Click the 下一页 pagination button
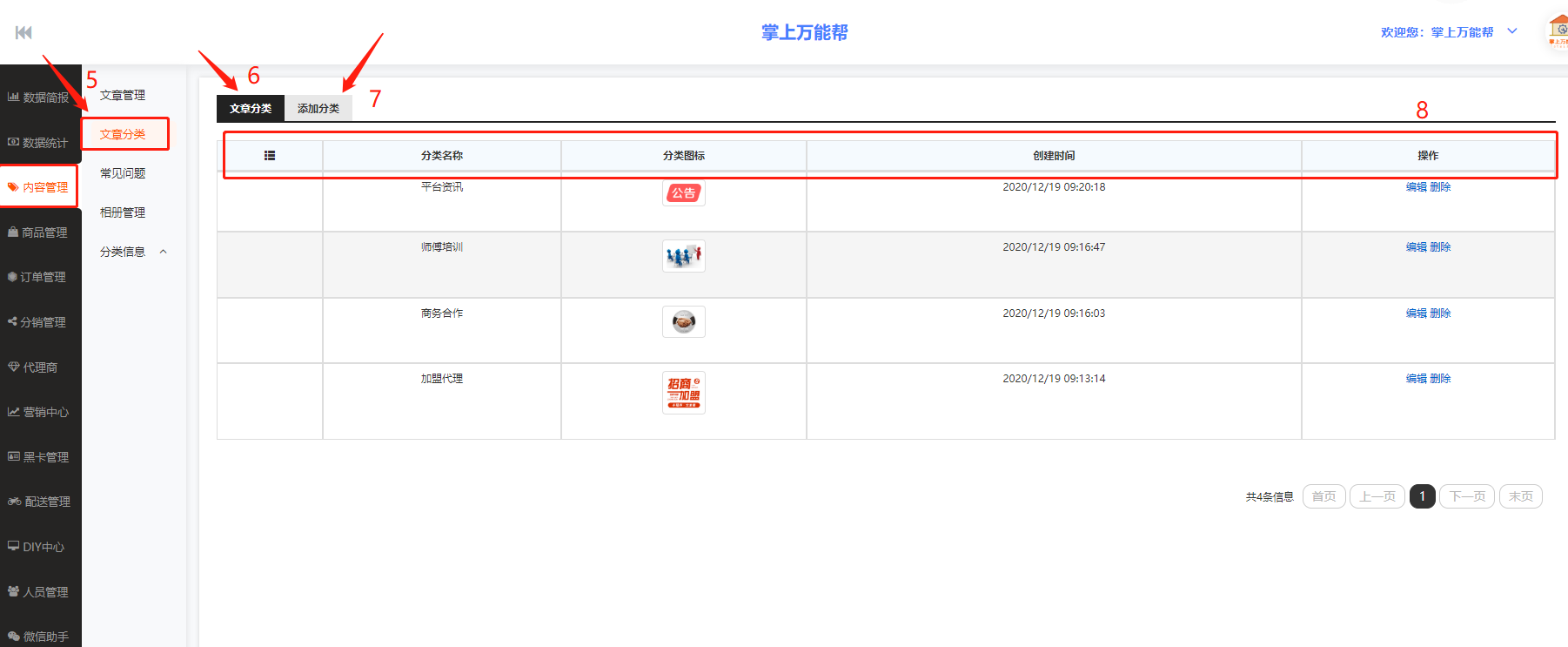The image size is (1568, 647). pos(1467,496)
